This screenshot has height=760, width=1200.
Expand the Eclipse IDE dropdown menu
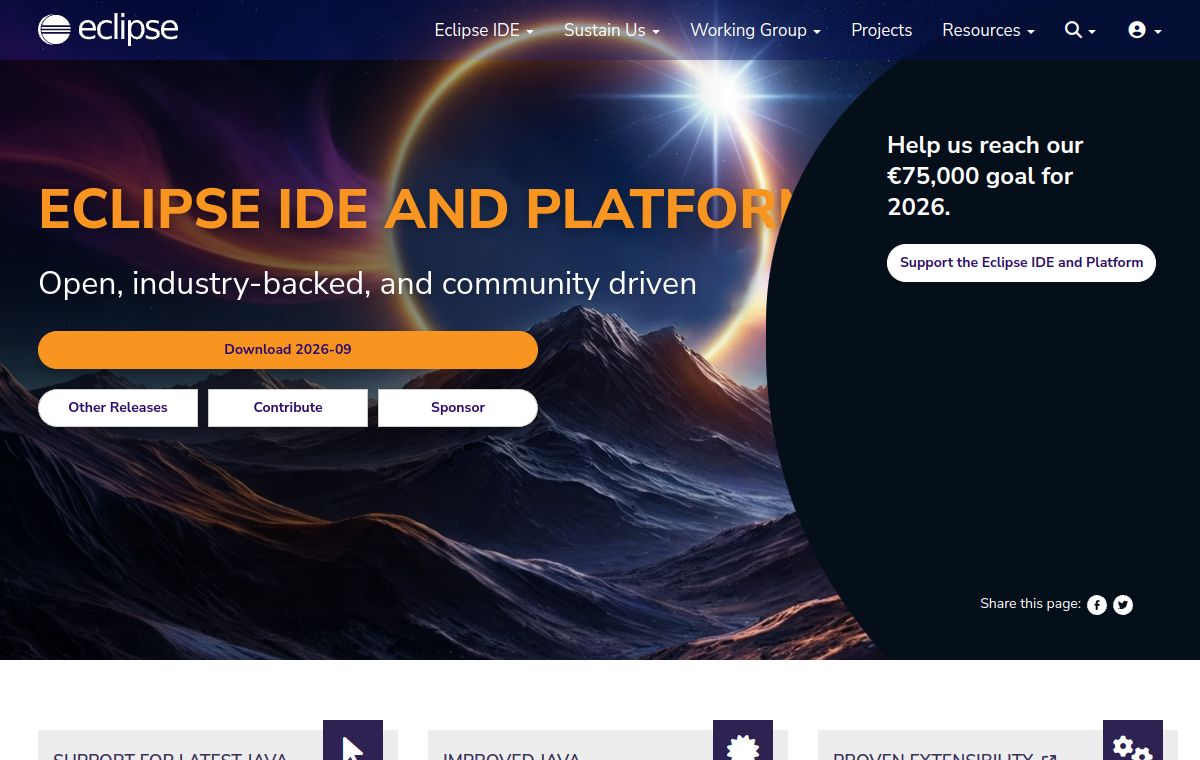[484, 30]
